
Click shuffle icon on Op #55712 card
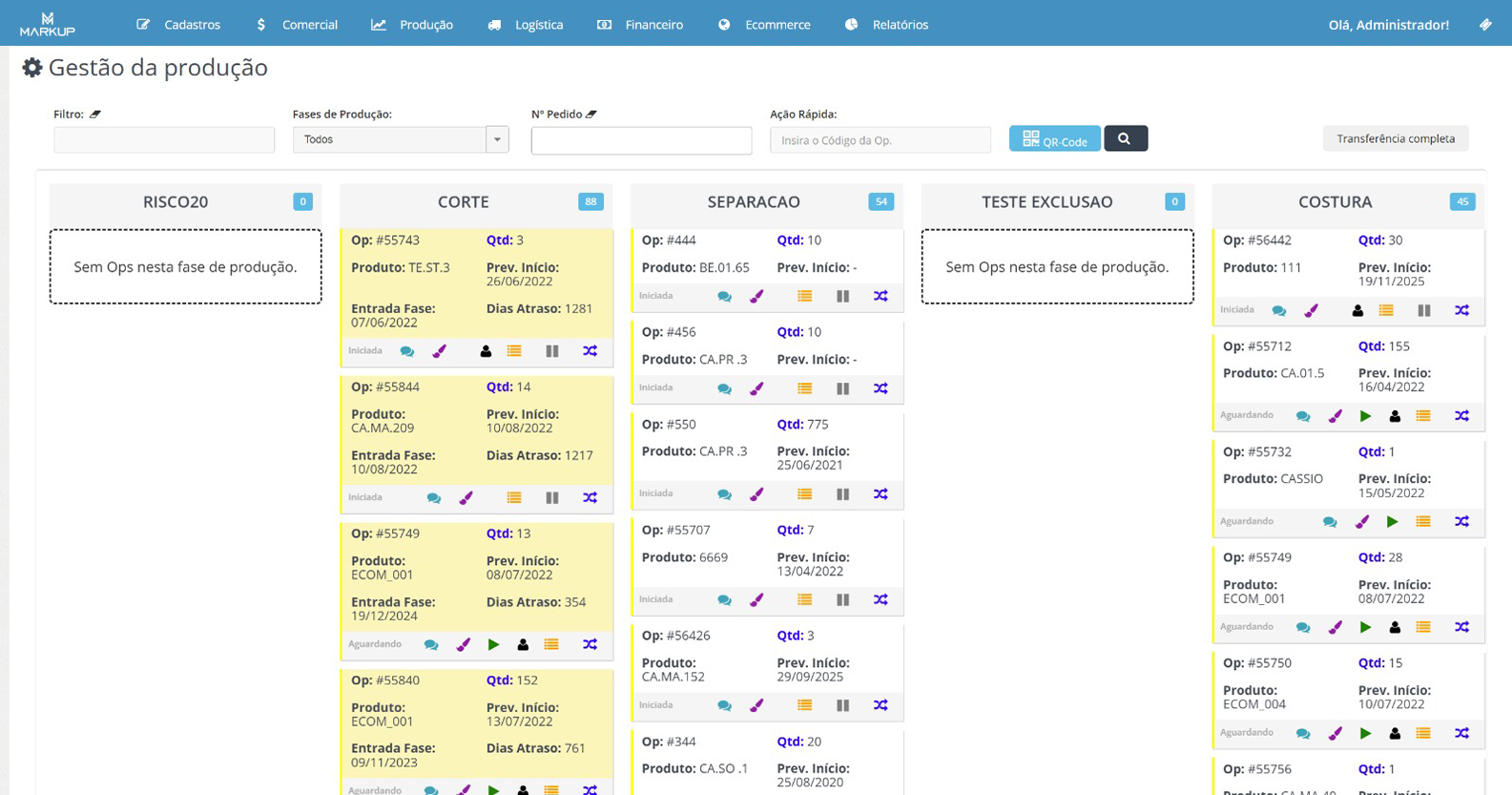(1462, 416)
